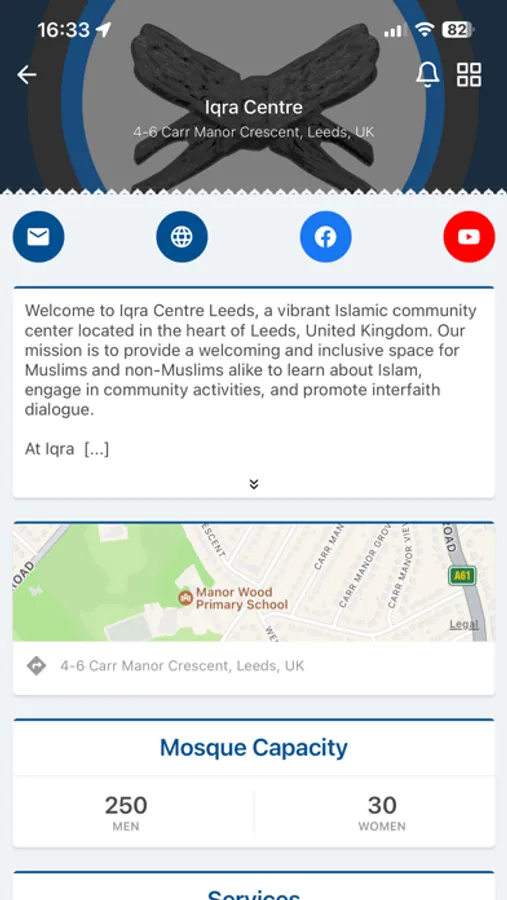Screen dimensions: 507x900
Task: Tap Manor Wood Primary School marker
Action: (x=185, y=598)
